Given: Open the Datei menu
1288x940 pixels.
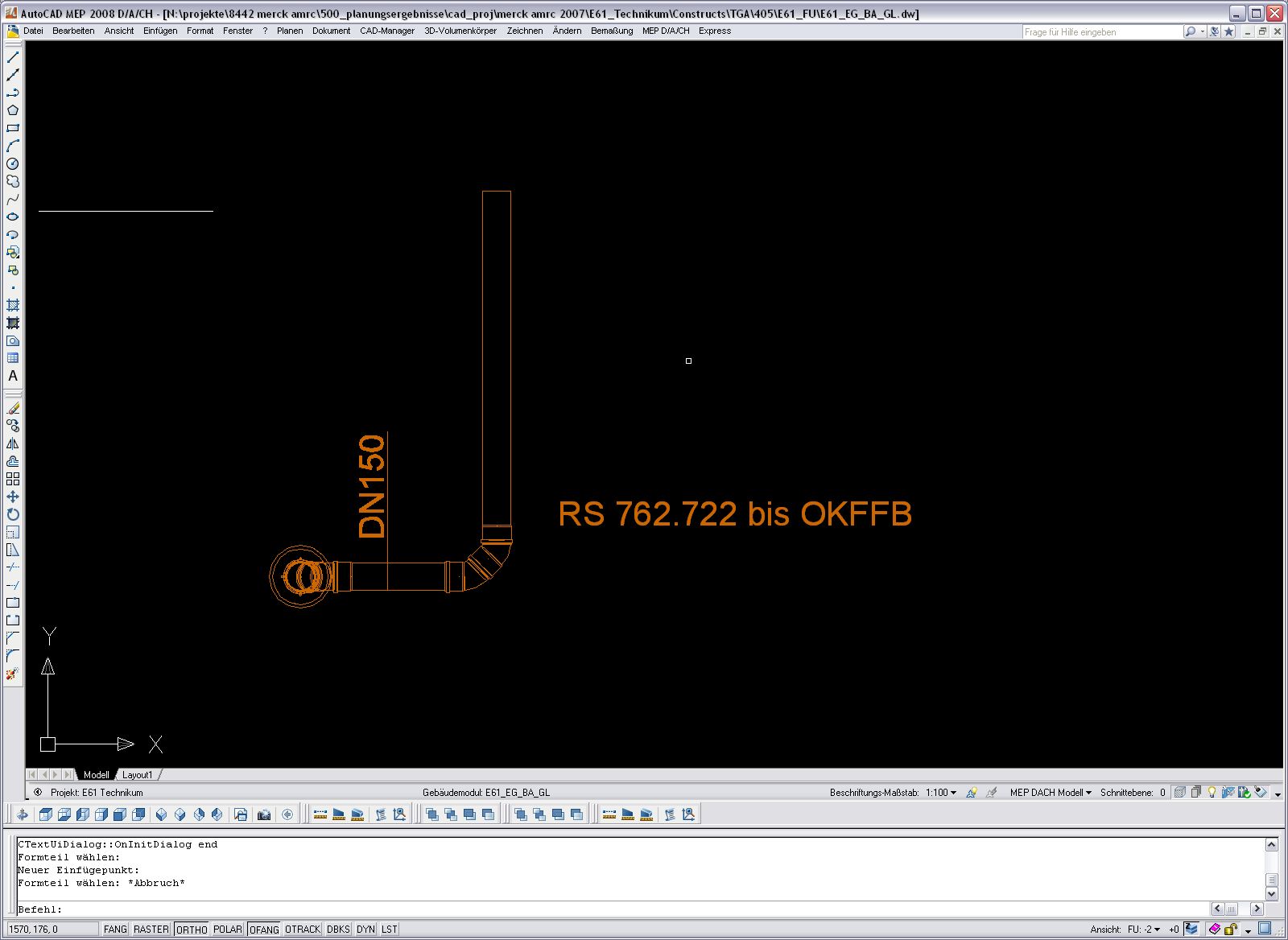Looking at the screenshot, I should point(33,31).
